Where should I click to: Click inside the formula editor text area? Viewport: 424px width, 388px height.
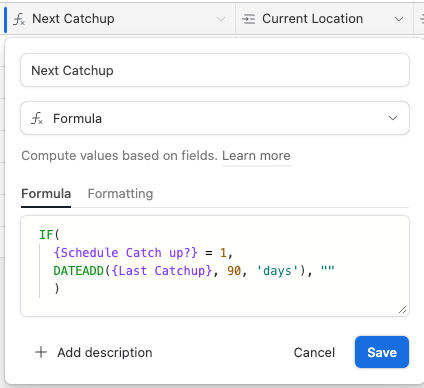pyautogui.click(x=215, y=266)
